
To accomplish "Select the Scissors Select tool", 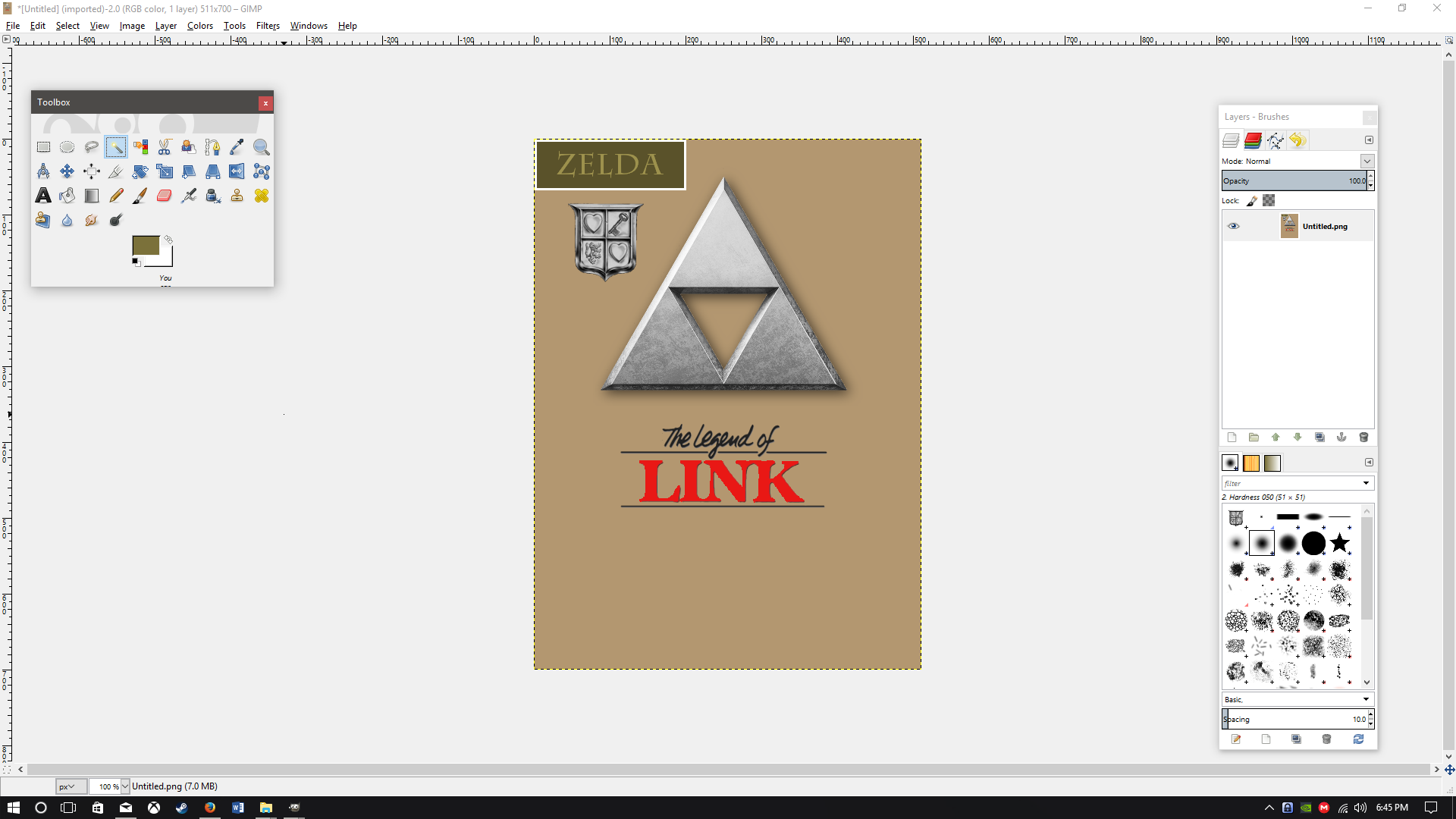I will pos(165,147).
